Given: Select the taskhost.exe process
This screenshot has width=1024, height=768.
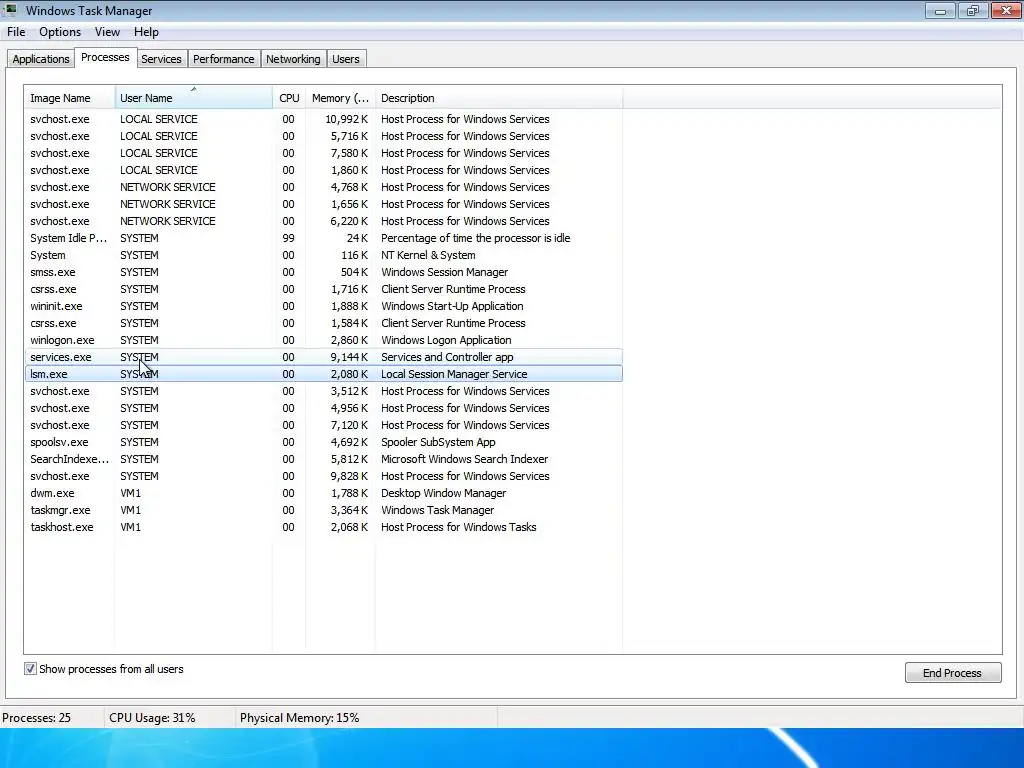Looking at the screenshot, I should point(323,526).
